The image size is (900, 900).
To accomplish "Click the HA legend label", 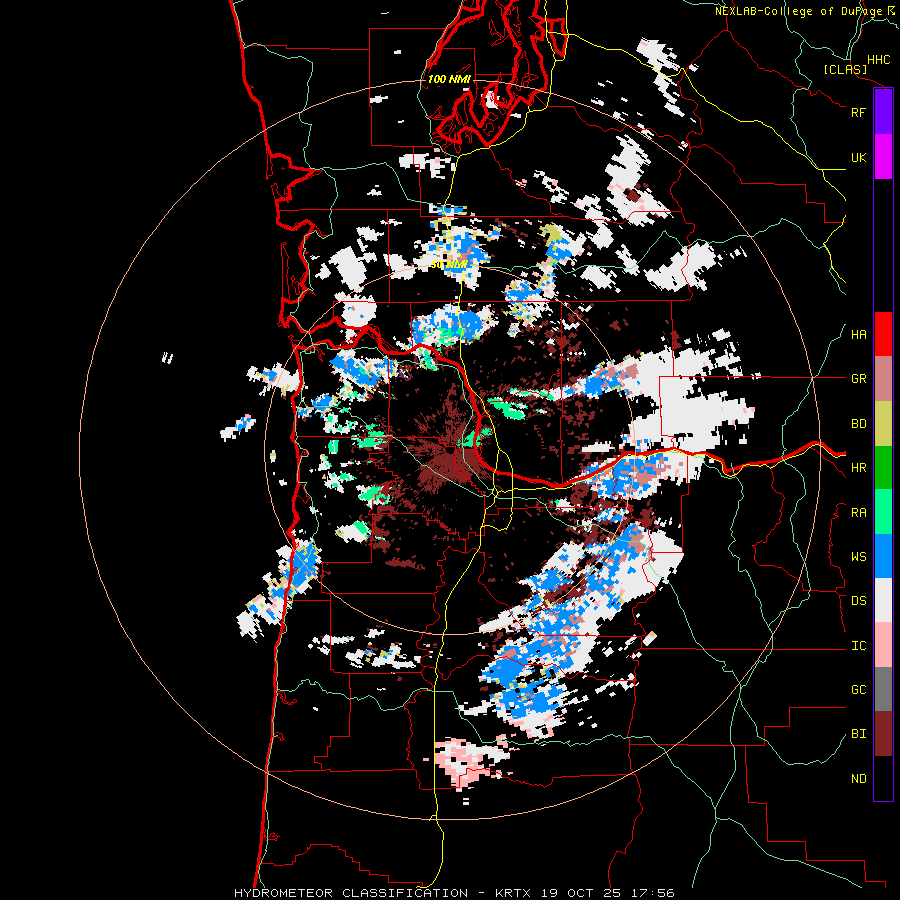I will click(858, 335).
